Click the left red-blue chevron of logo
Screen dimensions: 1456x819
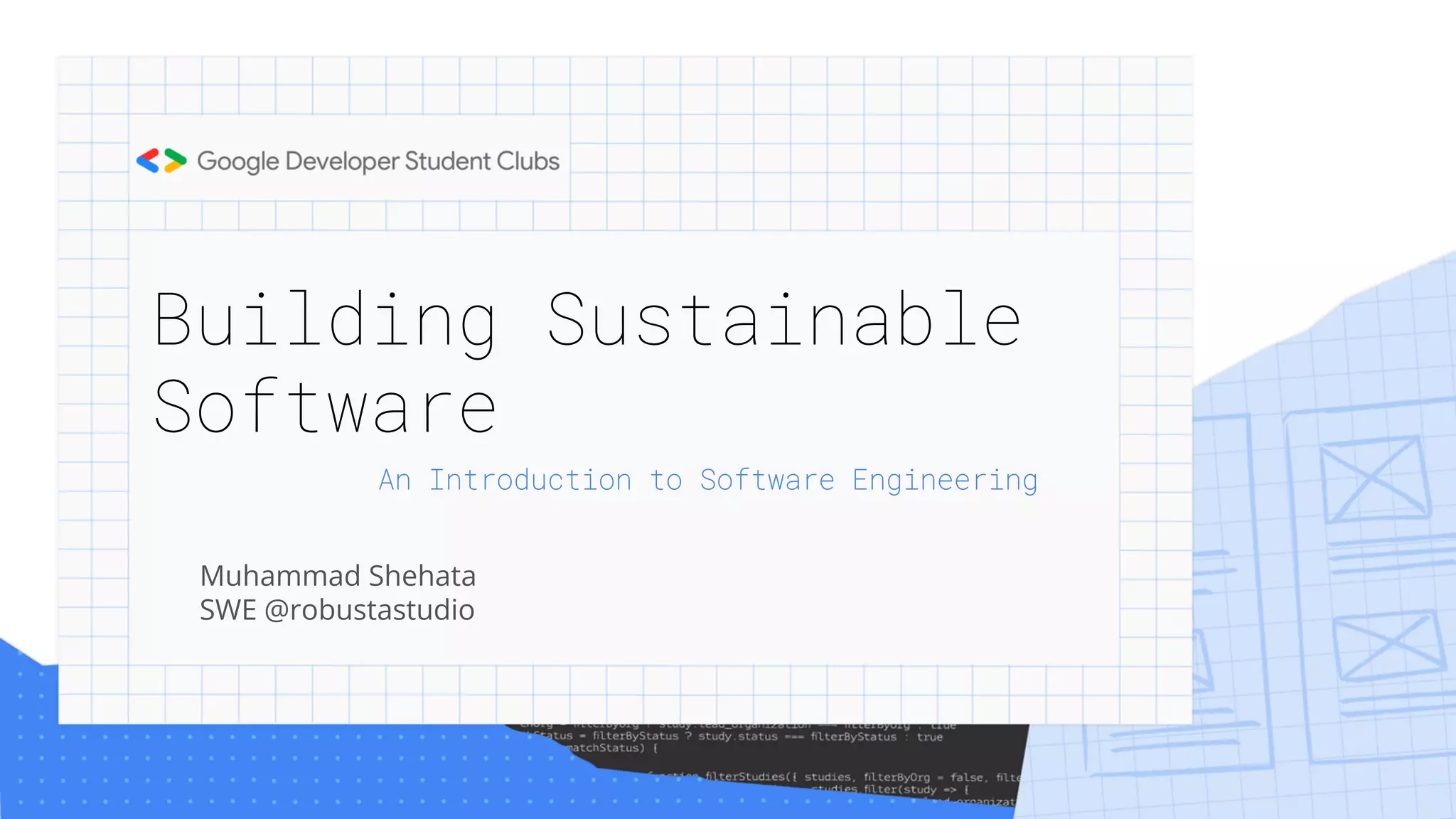[148, 161]
